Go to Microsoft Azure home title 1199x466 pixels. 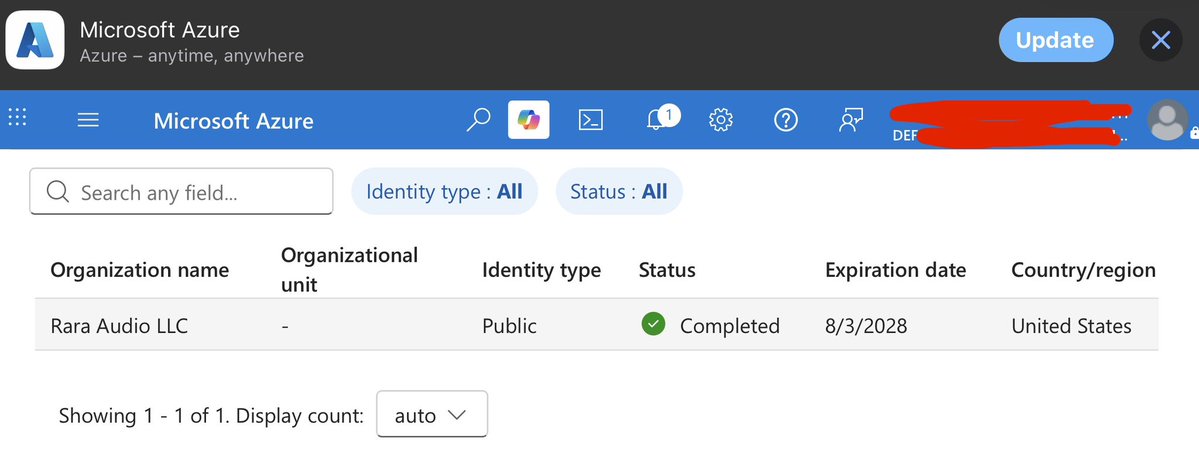[233, 121]
